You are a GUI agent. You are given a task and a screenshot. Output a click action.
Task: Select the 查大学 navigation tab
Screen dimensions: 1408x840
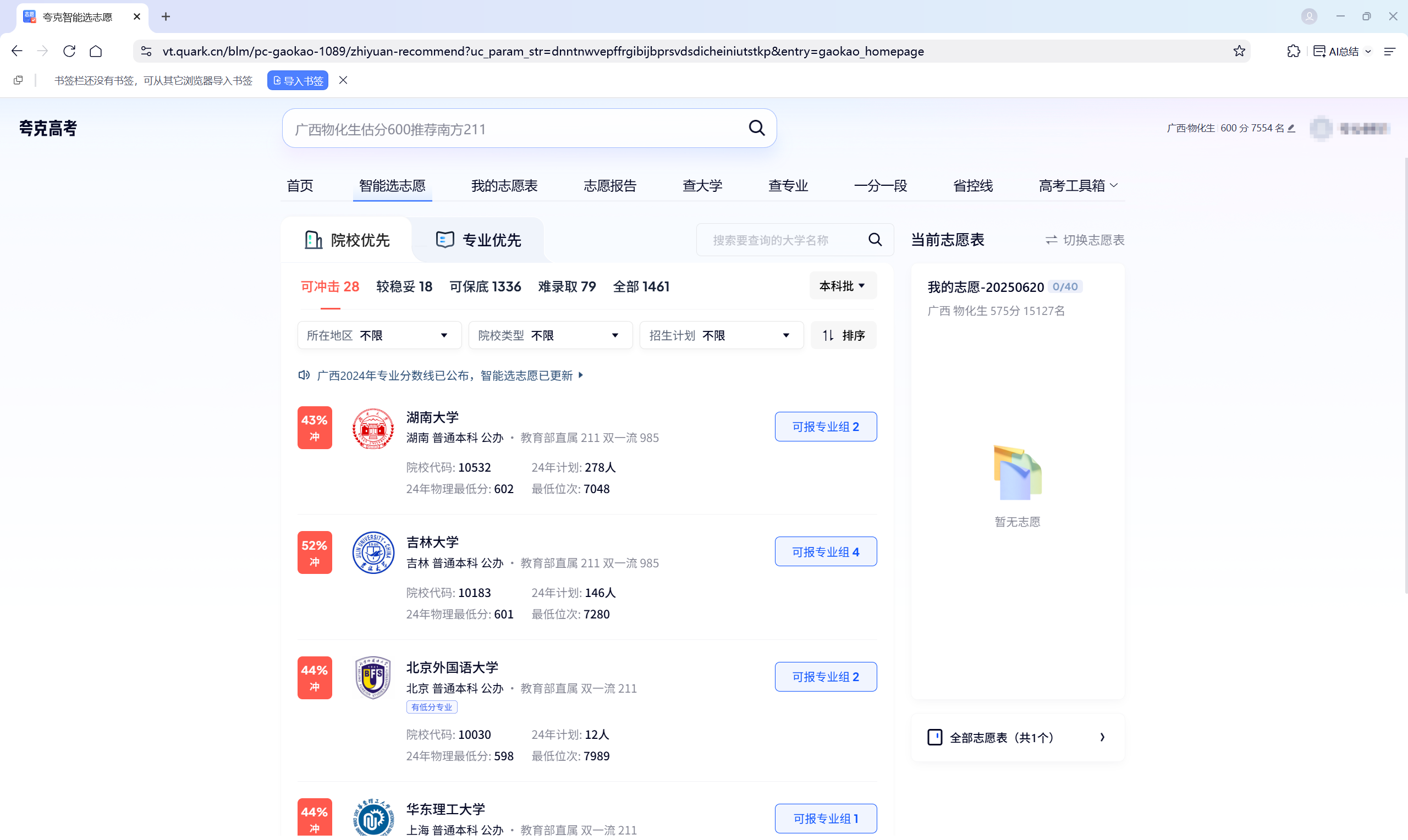[702, 185]
